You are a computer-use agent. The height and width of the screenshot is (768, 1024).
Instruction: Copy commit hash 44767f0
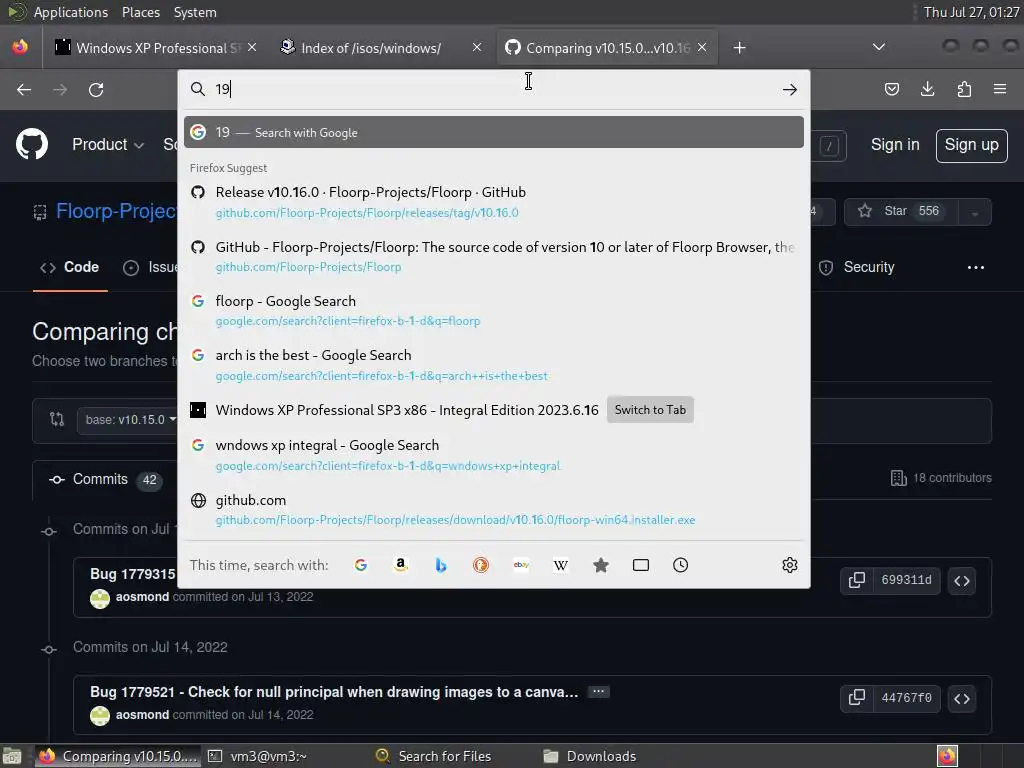[856, 698]
